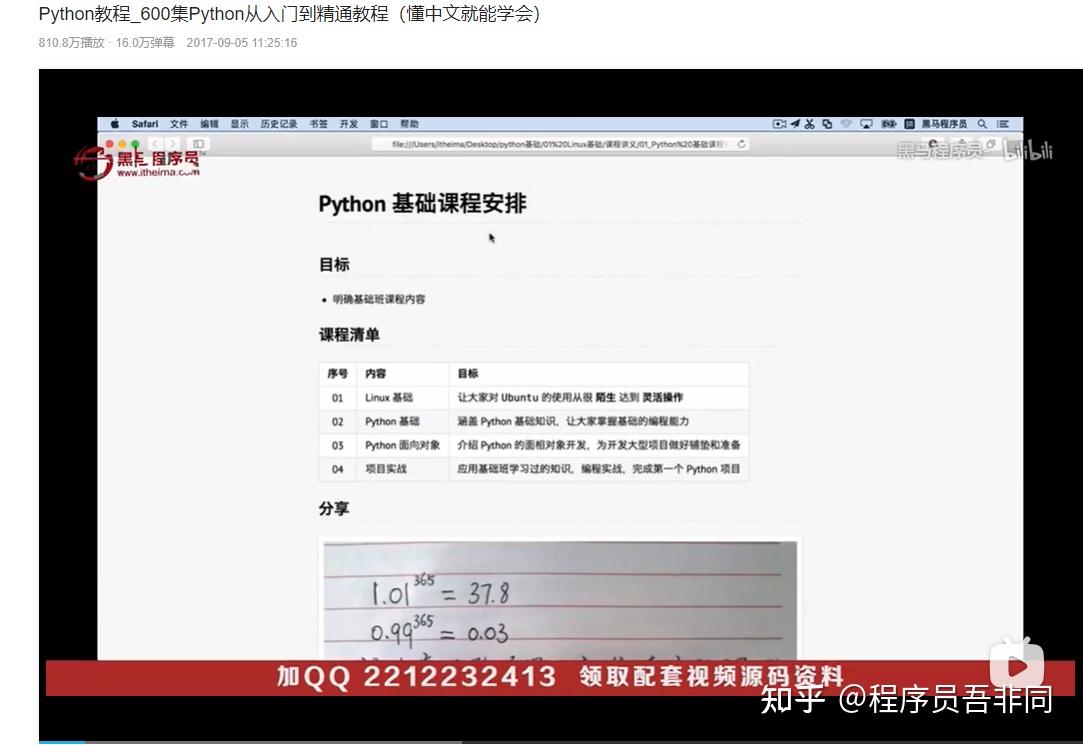Click the green fullscreen window button
Image resolution: width=1083 pixels, height=745 pixels.
click(x=133, y=141)
